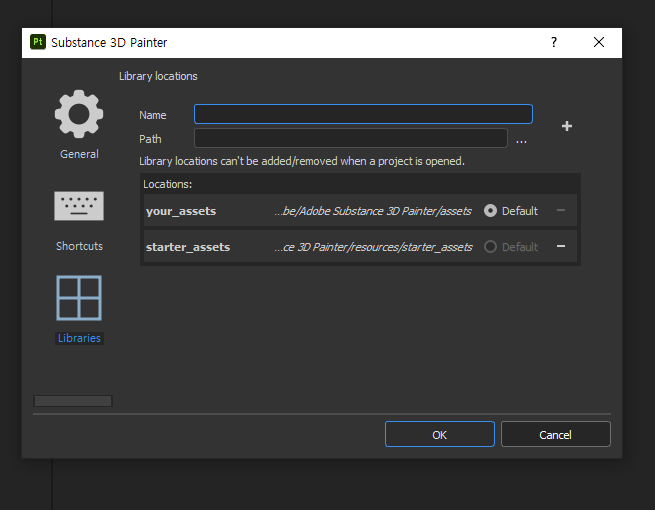Viewport: 655px width, 510px height.
Task: Click the Cancel button
Action: (555, 434)
